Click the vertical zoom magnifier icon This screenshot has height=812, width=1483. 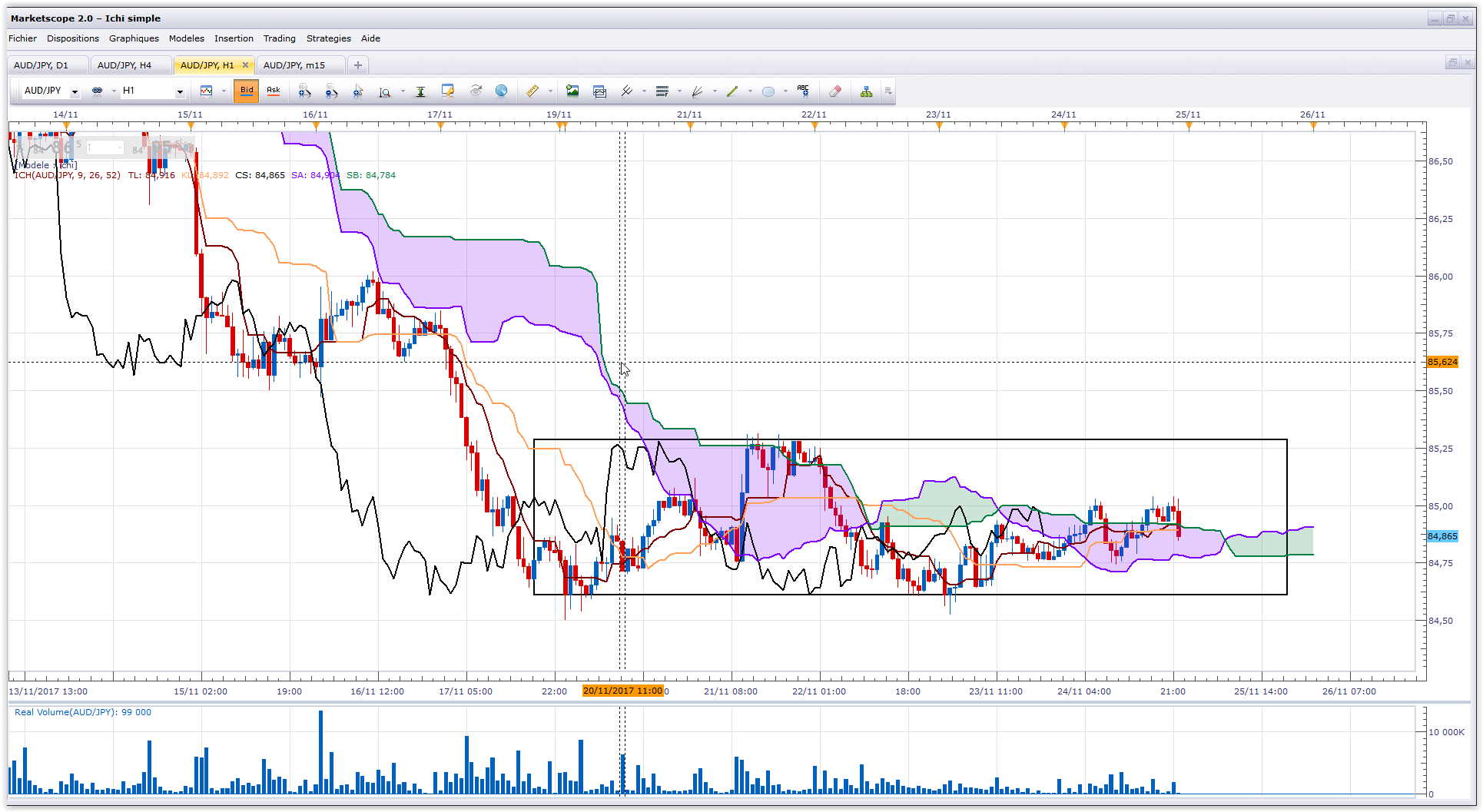(x=385, y=91)
